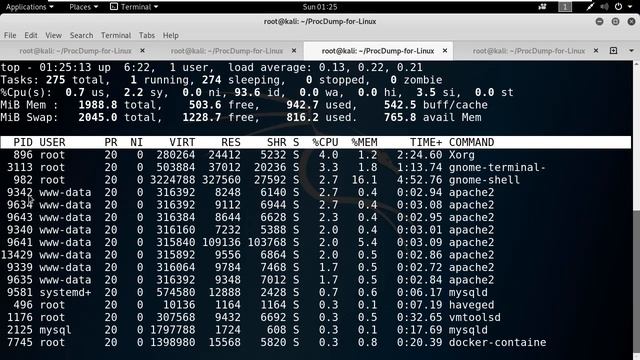This screenshot has width=640, height=360.
Task: Click the new tab icon
Action: tap(613, 51)
